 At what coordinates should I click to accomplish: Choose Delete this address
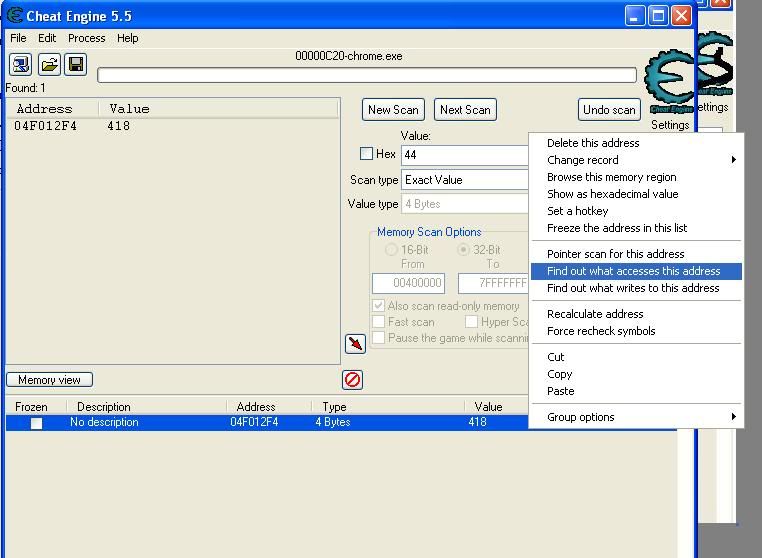(x=637, y=143)
